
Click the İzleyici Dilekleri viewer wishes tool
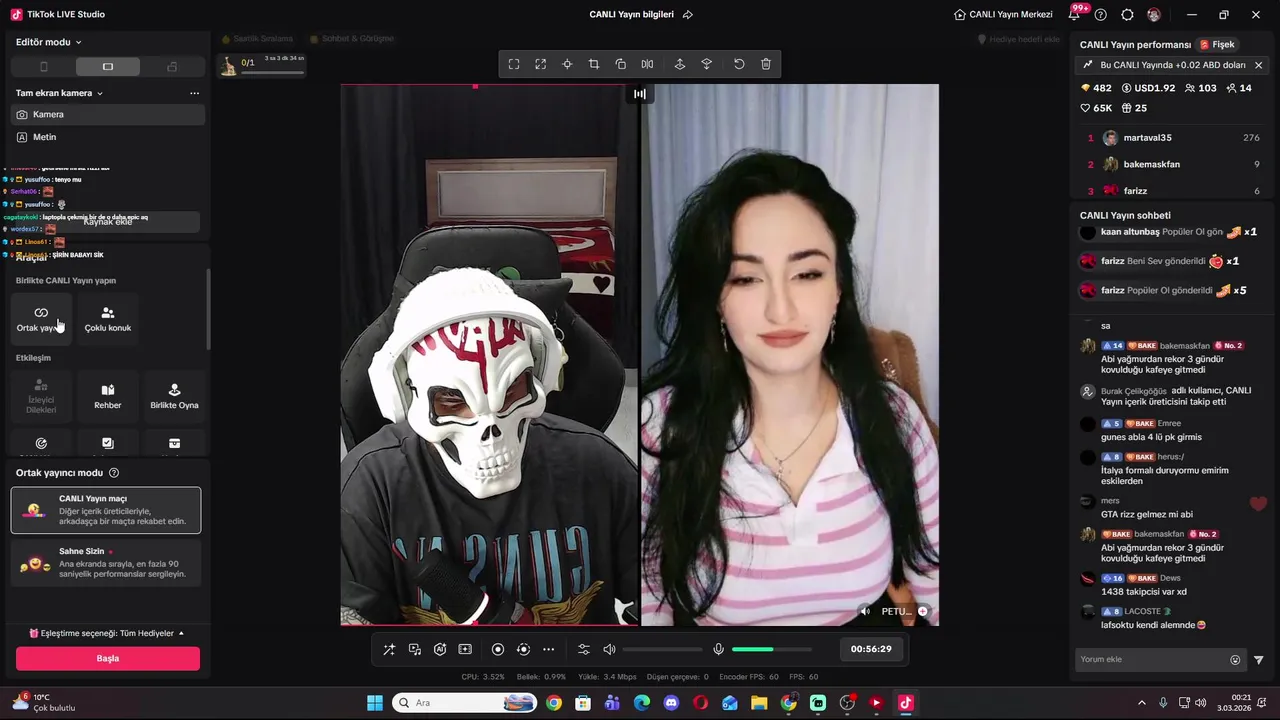(41, 396)
